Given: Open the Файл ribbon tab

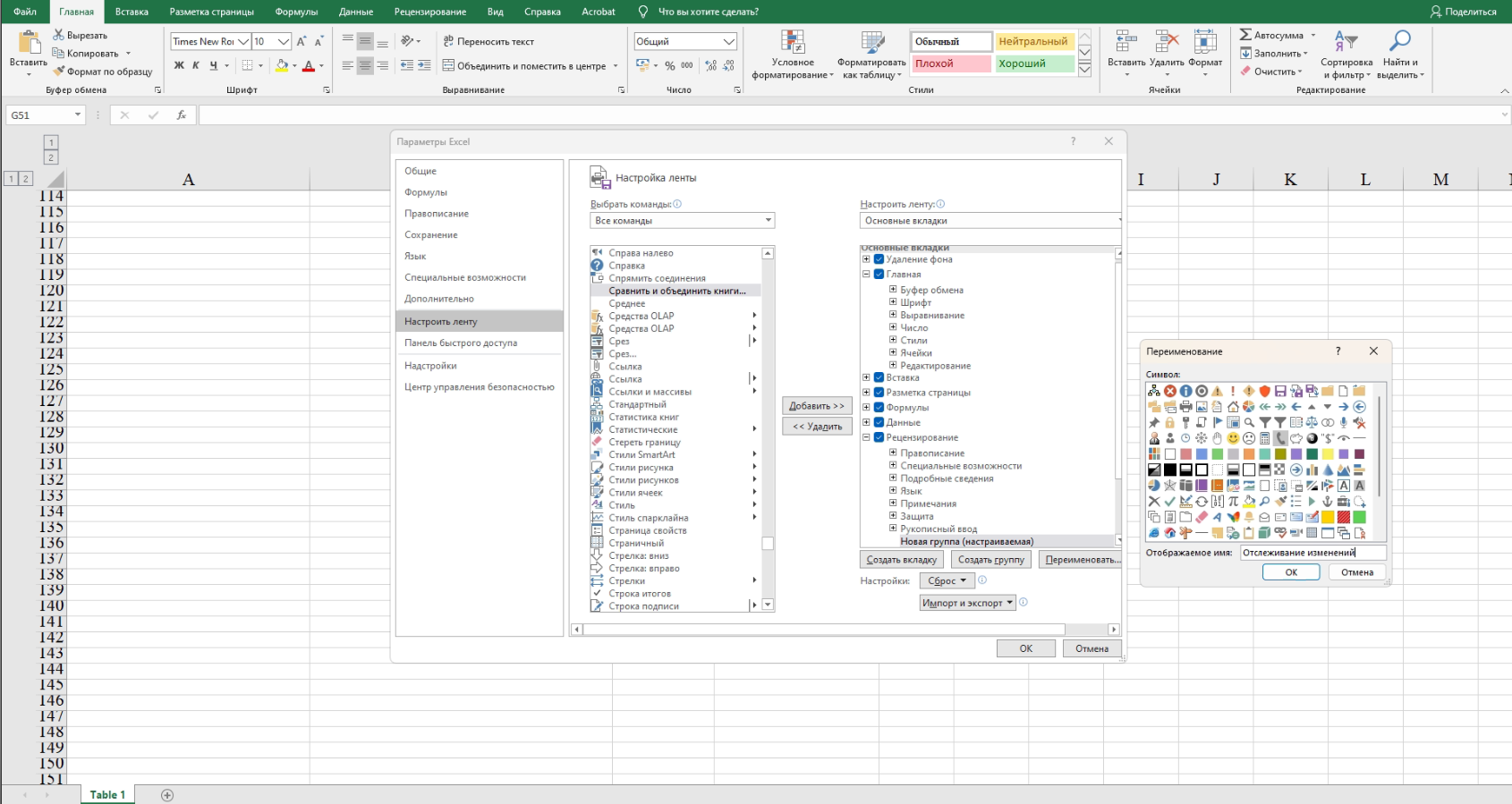Looking at the screenshot, I should (x=25, y=12).
